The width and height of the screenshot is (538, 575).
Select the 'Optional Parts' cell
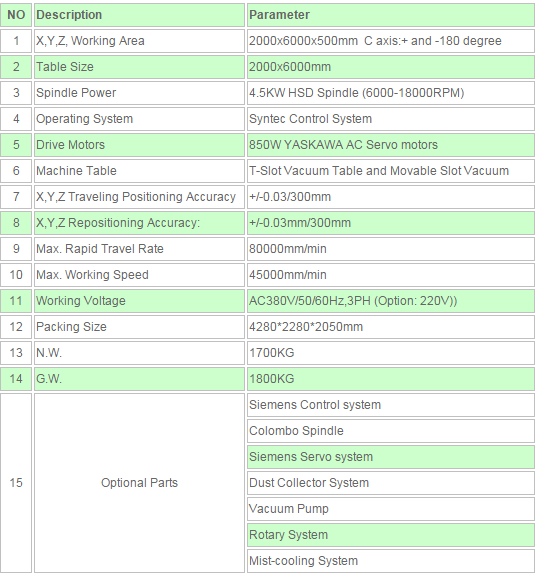tap(139, 483)
